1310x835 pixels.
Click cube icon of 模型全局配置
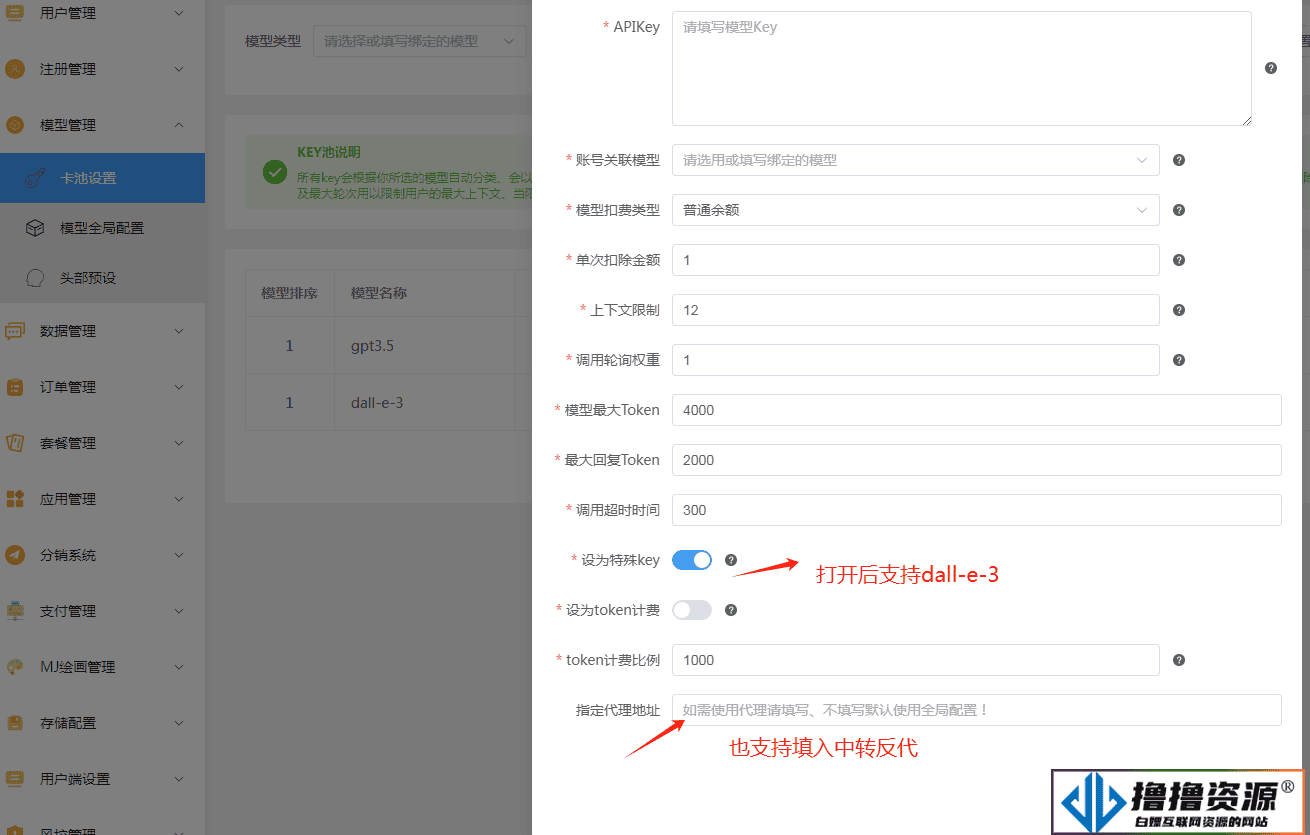coord(35,228)
